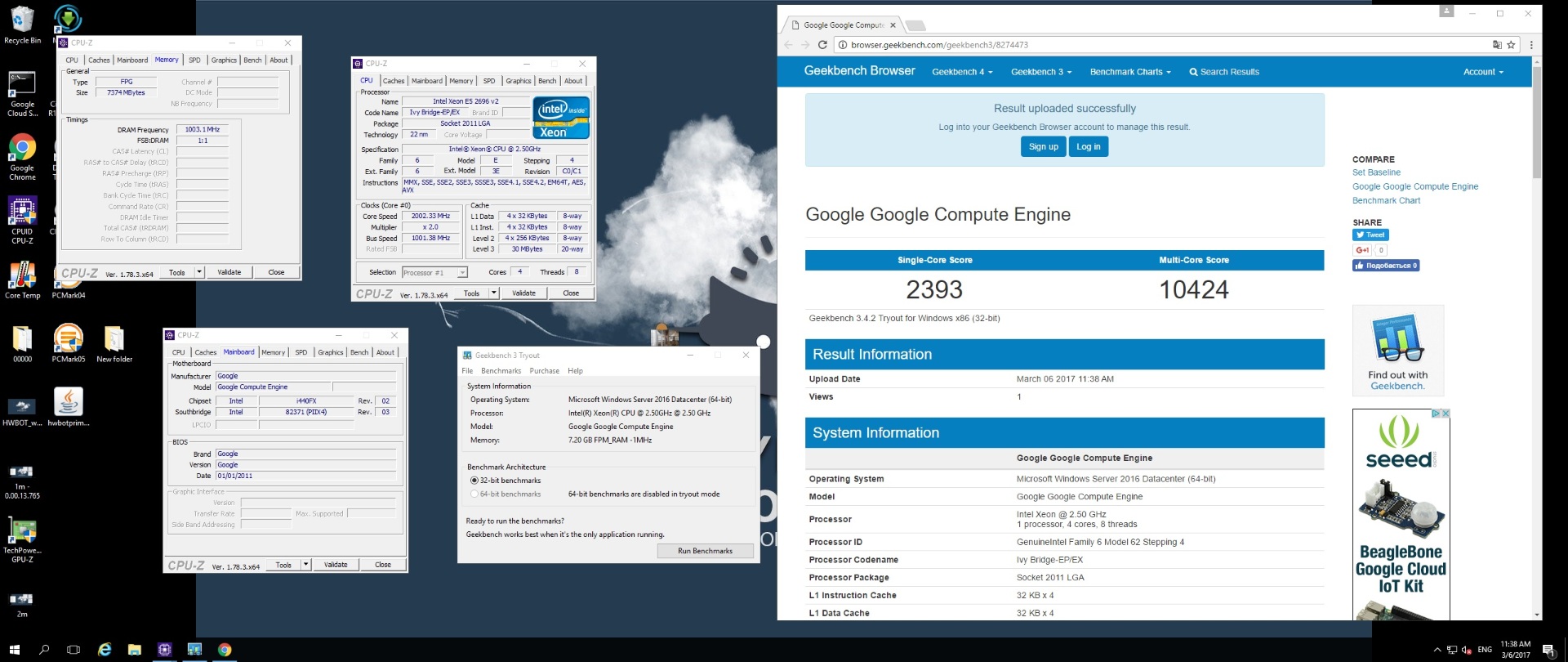Image resolution: width=1568 pixels, height=662 pixels.
Task: Open PCMark05 desktop icon
Action: 68,343
